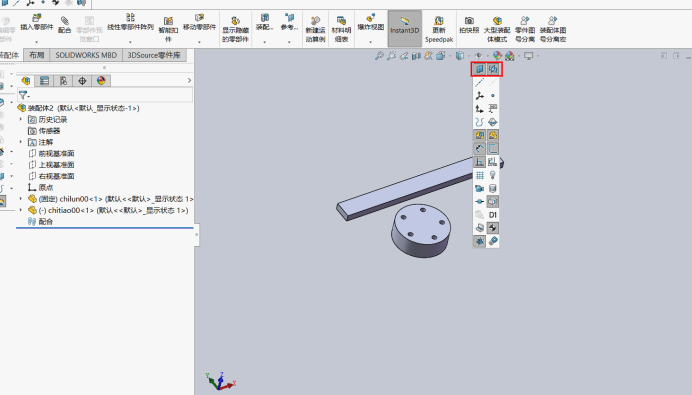The height and width of the screenshot is (395, 692).
Task: Click Zoom to Fit in heads-up toolbar
Action: (x=379, y=56)
